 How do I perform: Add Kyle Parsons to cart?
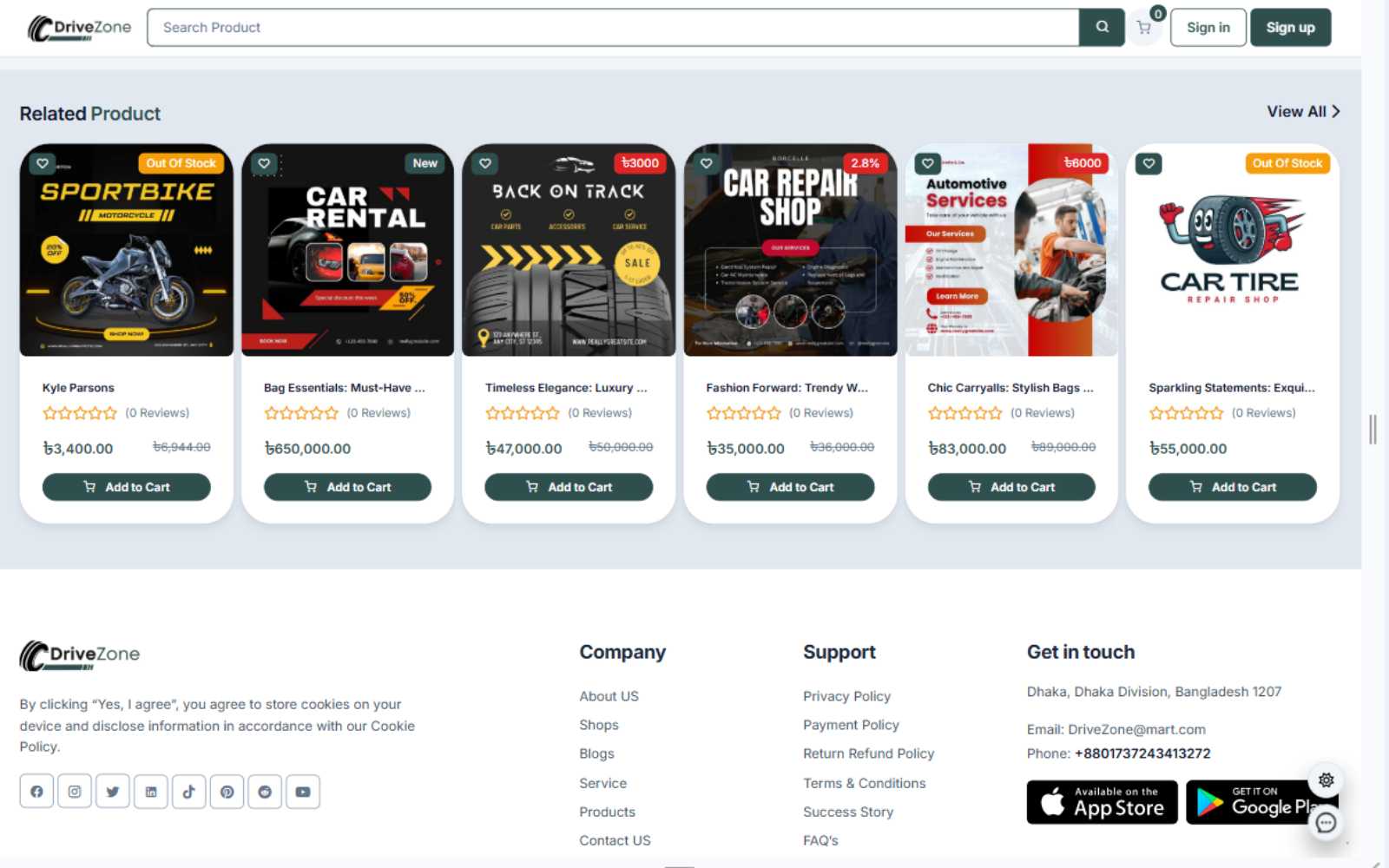[x=127, y=487]
